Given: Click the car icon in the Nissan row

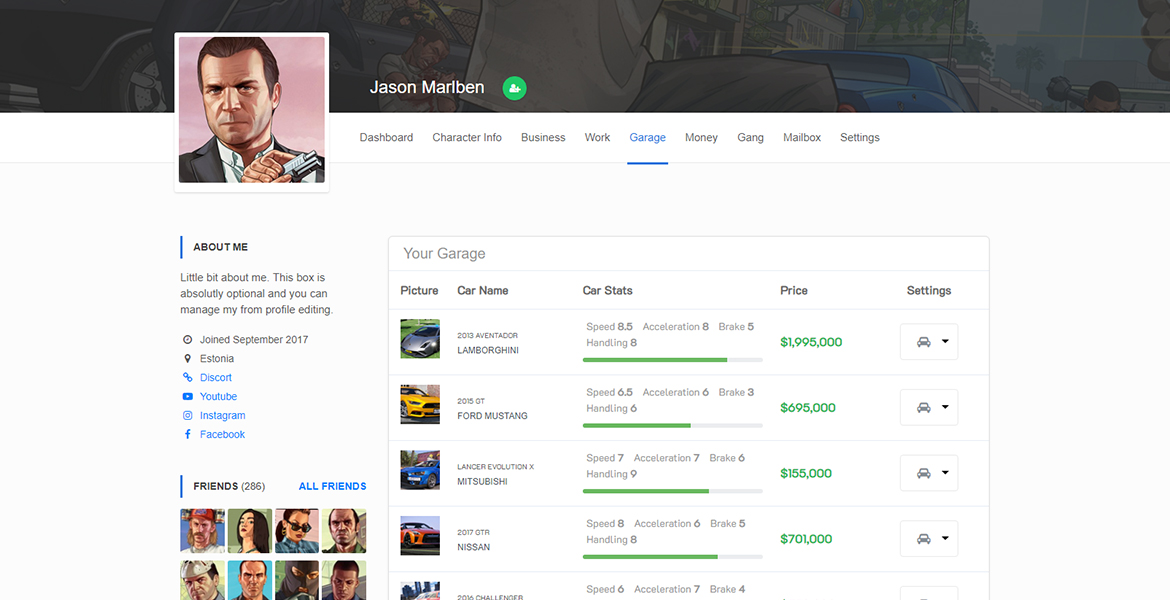Looking at the screenshot, I should 924,539.
